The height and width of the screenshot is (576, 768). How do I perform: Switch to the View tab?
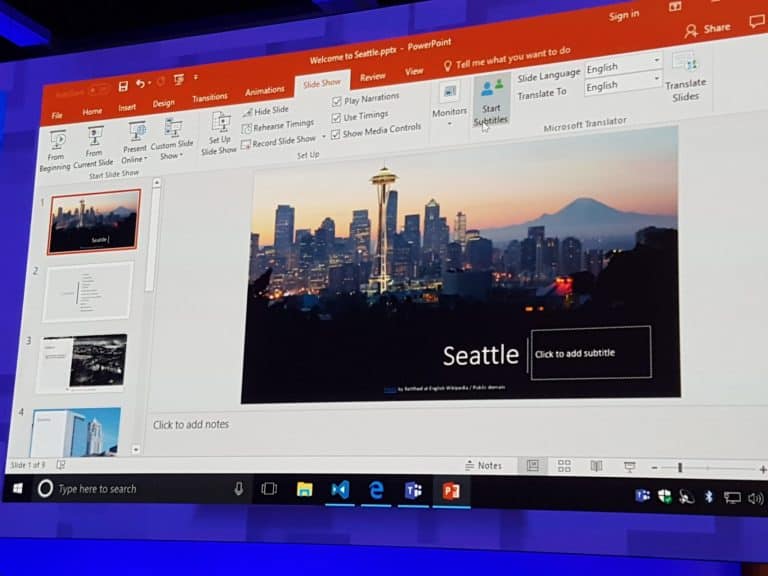[414, 72]
